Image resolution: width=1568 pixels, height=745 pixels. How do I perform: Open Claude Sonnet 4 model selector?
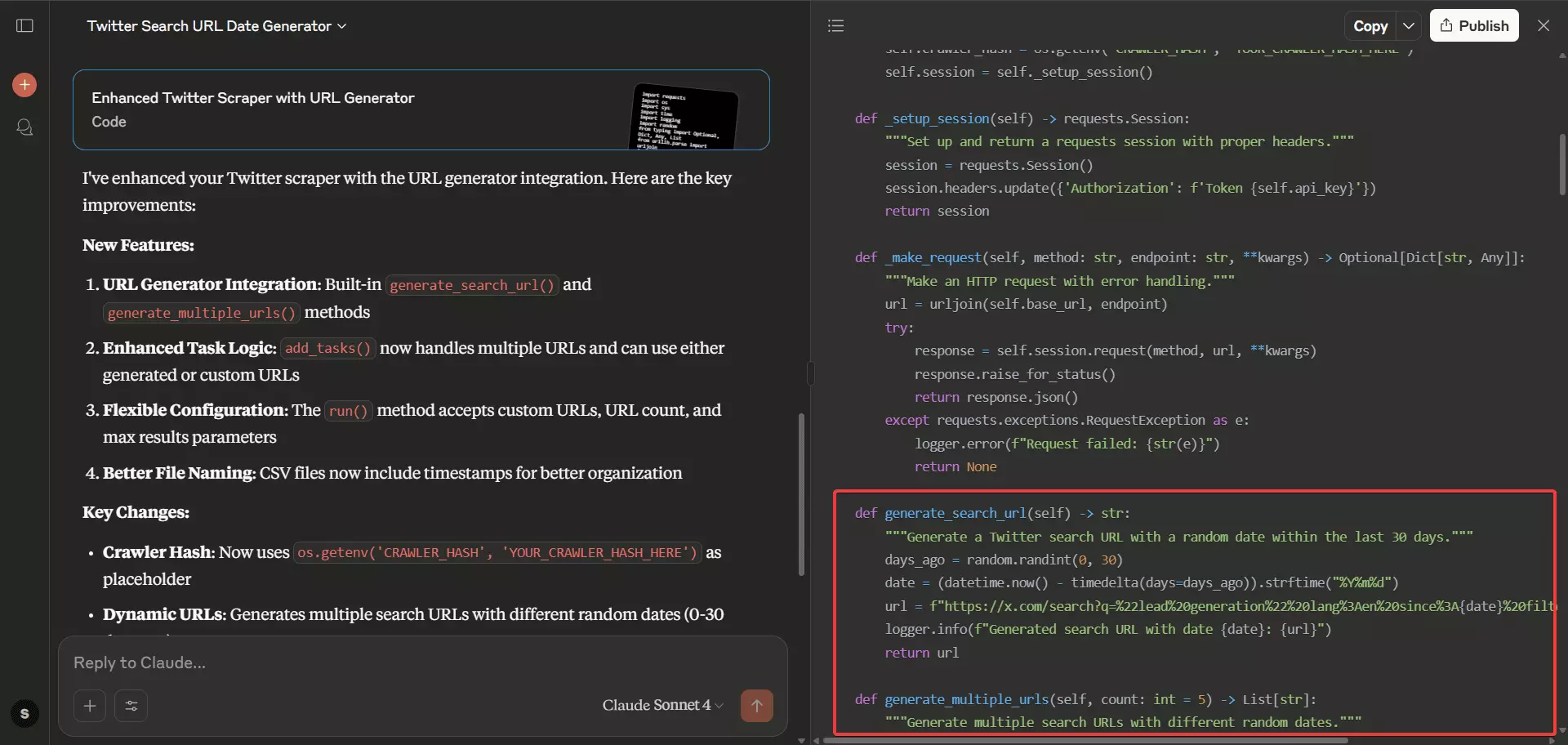(662, 705)
